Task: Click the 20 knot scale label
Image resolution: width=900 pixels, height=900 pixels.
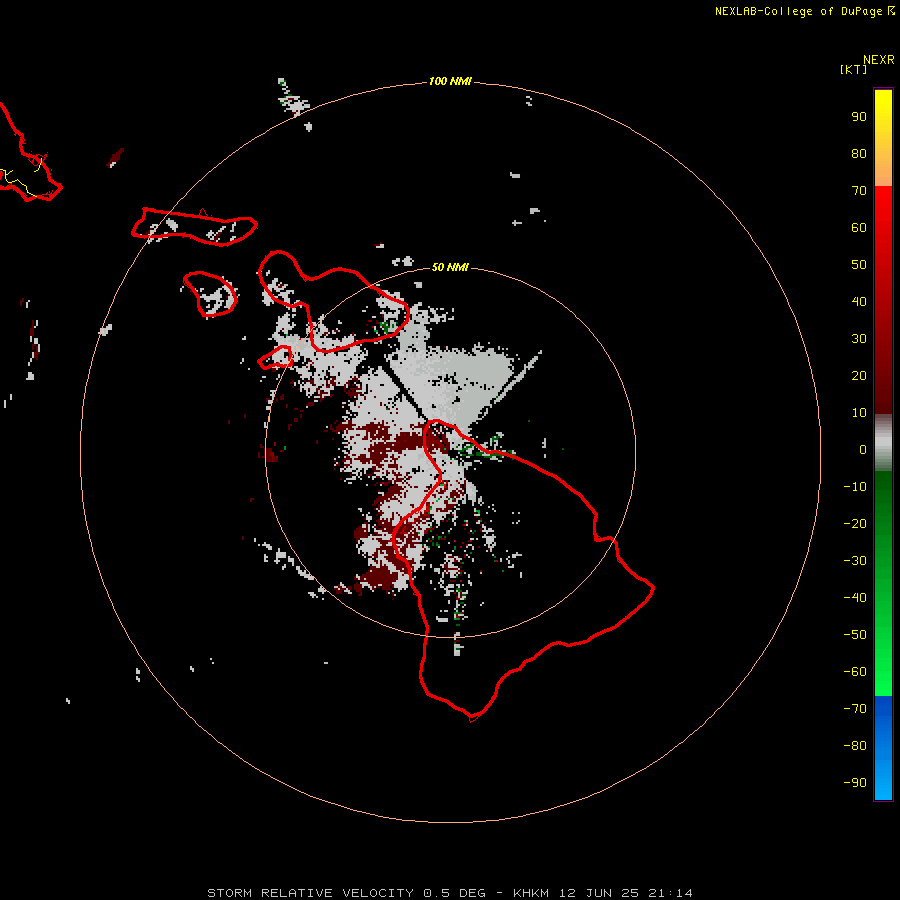Action: click(x=859, y=376)
